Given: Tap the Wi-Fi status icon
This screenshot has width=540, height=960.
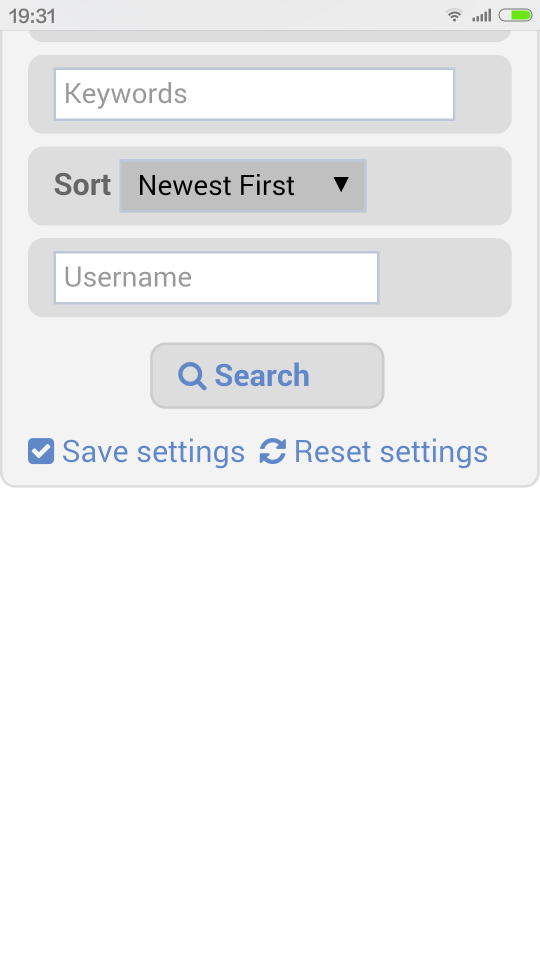Looking at the screenshot, I should click(x=454, y=15).
